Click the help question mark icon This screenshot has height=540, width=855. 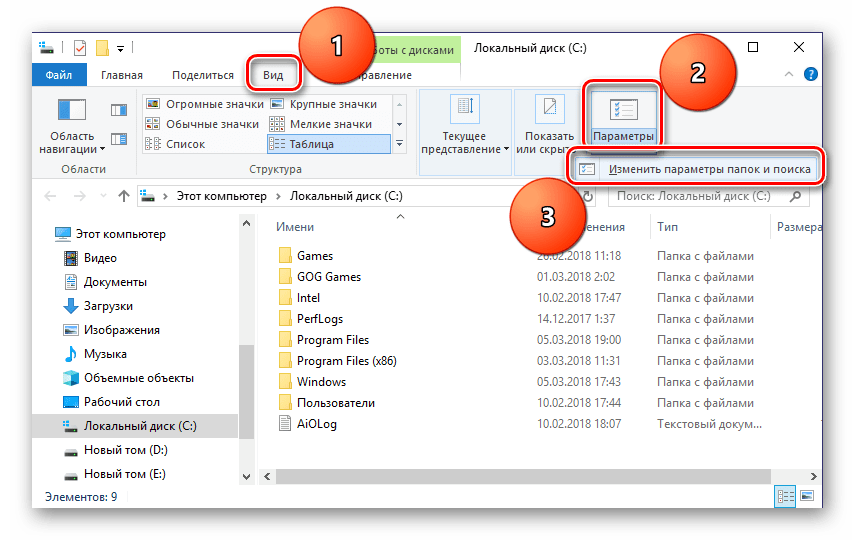pos(810,74)
